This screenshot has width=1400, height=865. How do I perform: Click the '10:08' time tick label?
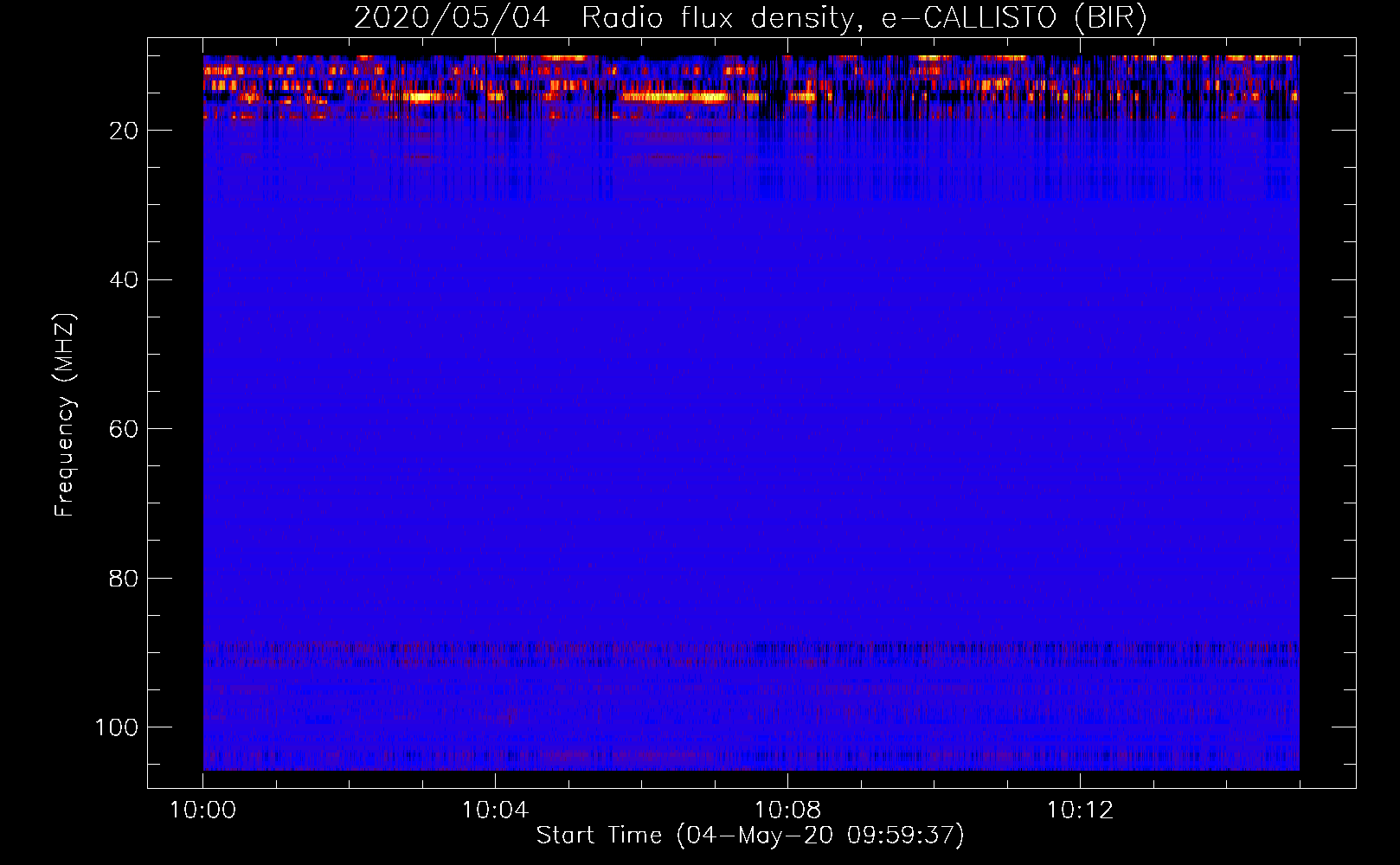click(x=787, y=811)
